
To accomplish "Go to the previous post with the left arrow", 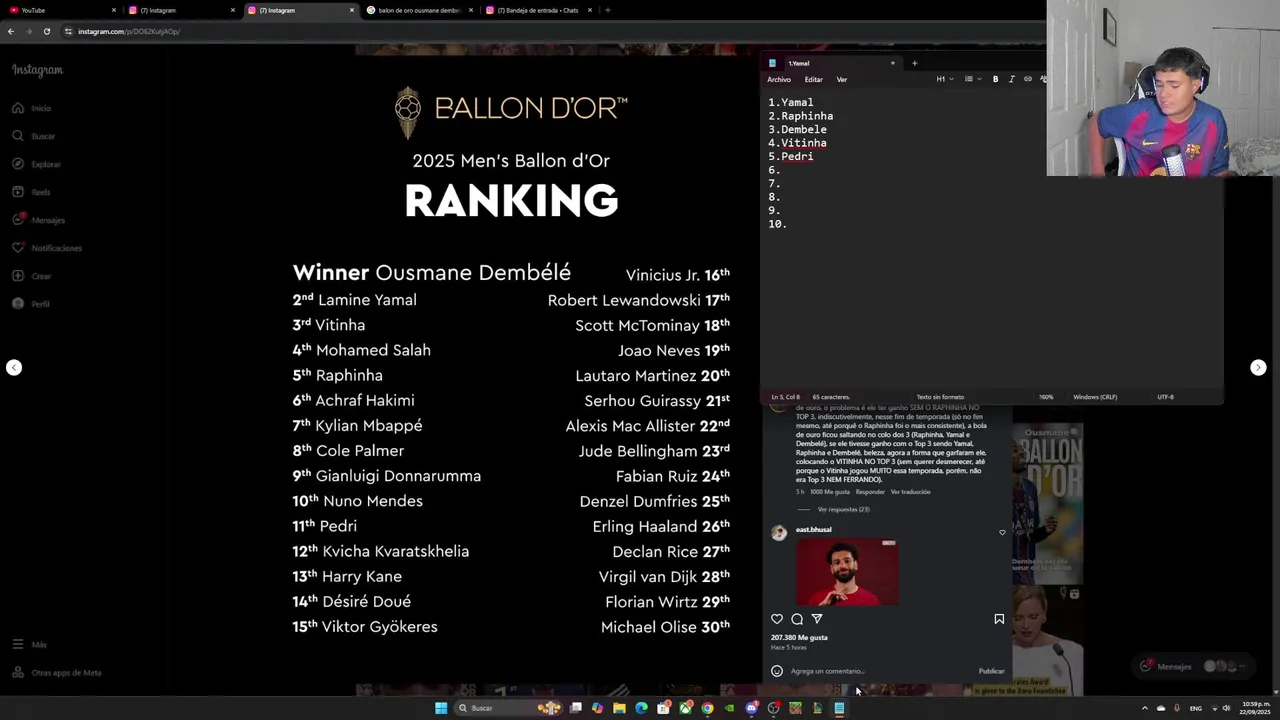I will coord(14,368).
